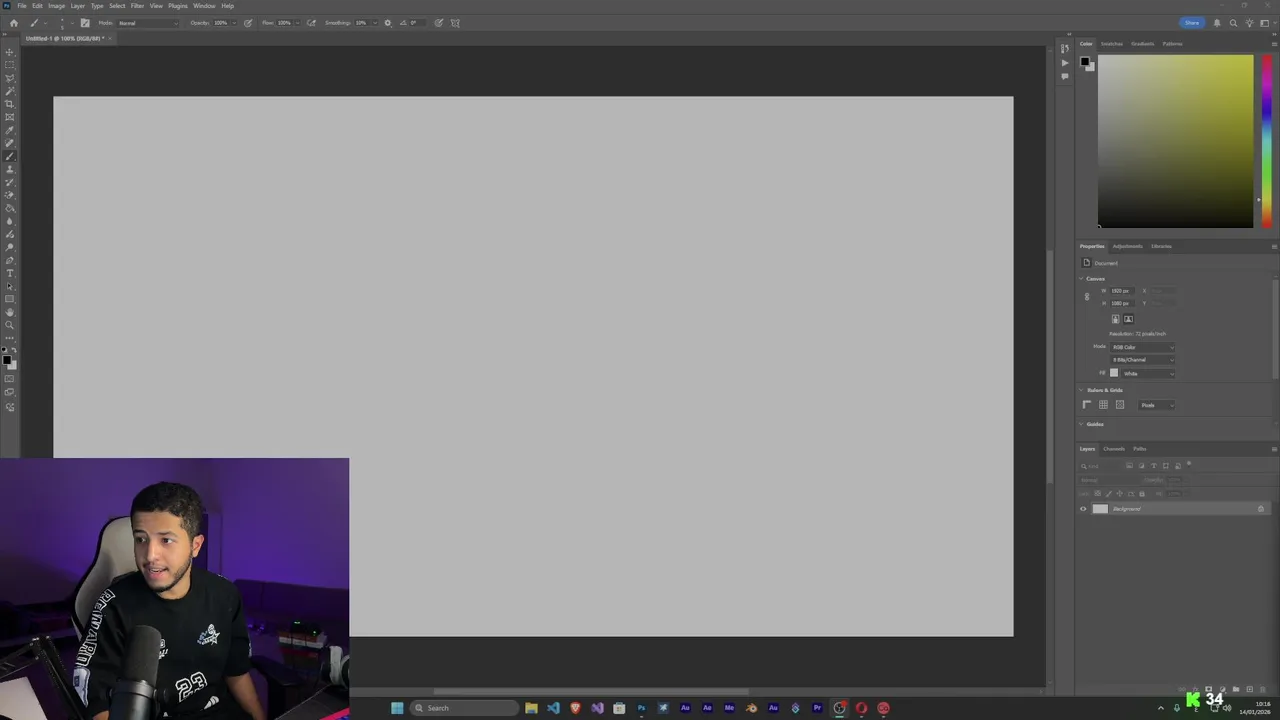Viewport: 1280px width, 720px height.
Task: Switch to the Adjustments tab
Action: tap(1127, 246)
